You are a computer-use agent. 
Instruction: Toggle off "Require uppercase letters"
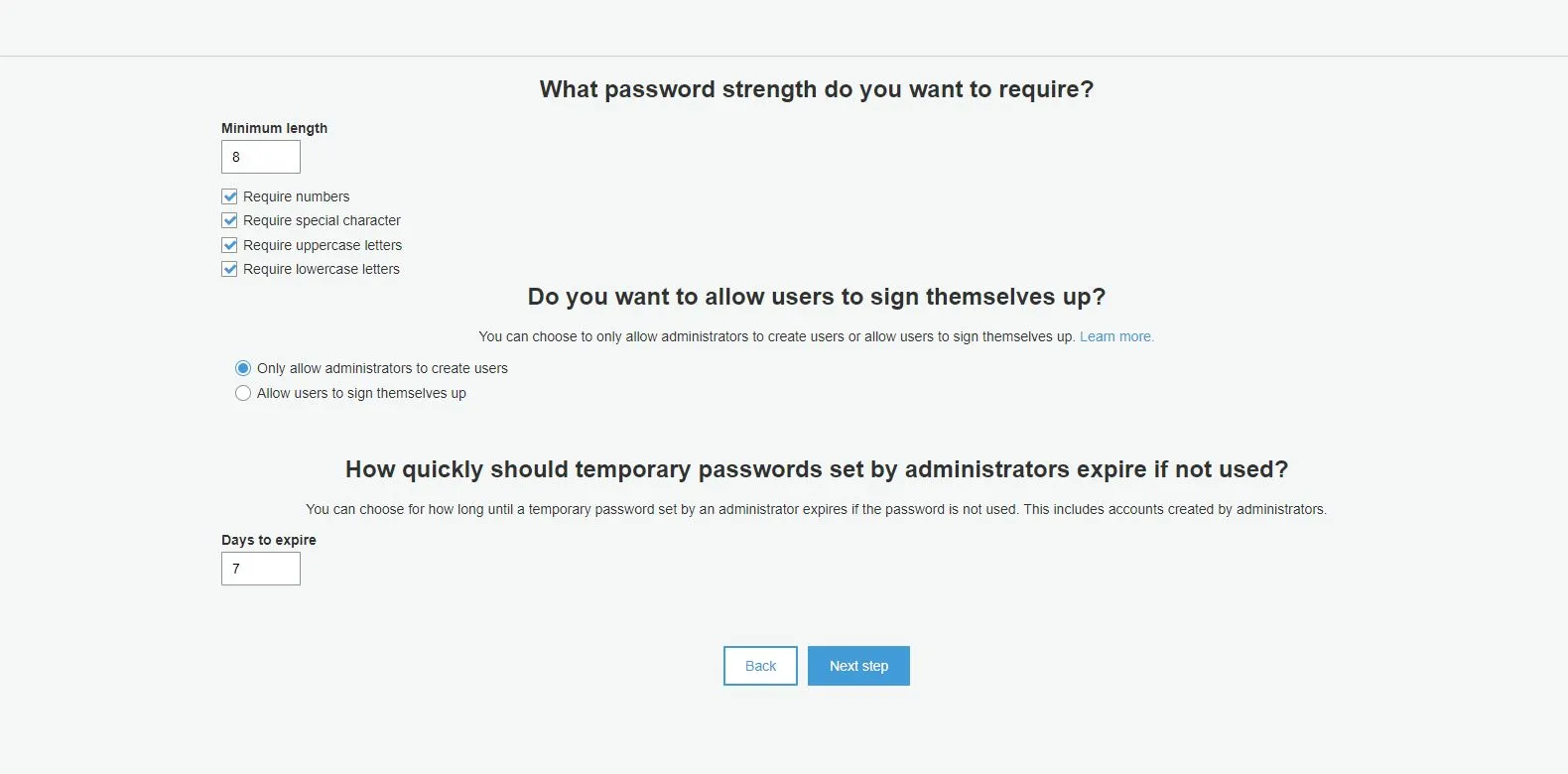pos(229,244)
